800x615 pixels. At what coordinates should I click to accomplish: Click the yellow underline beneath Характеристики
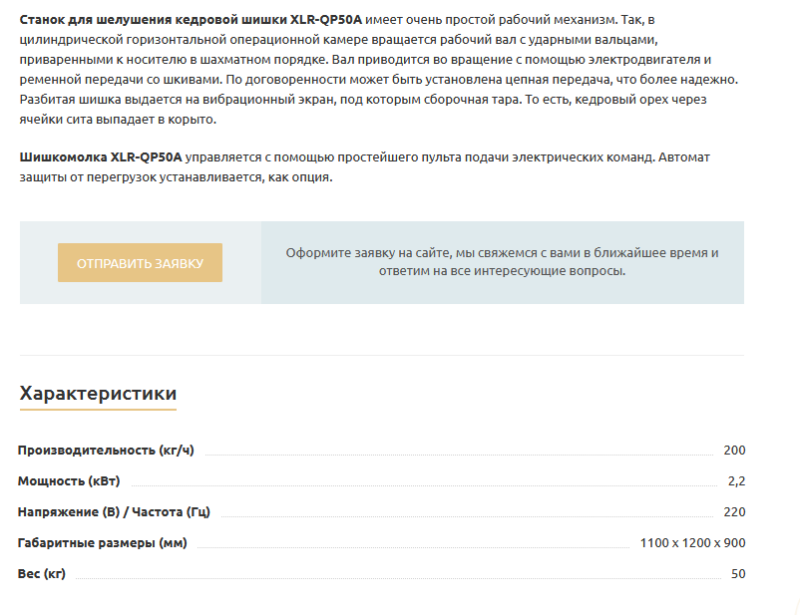98,410
